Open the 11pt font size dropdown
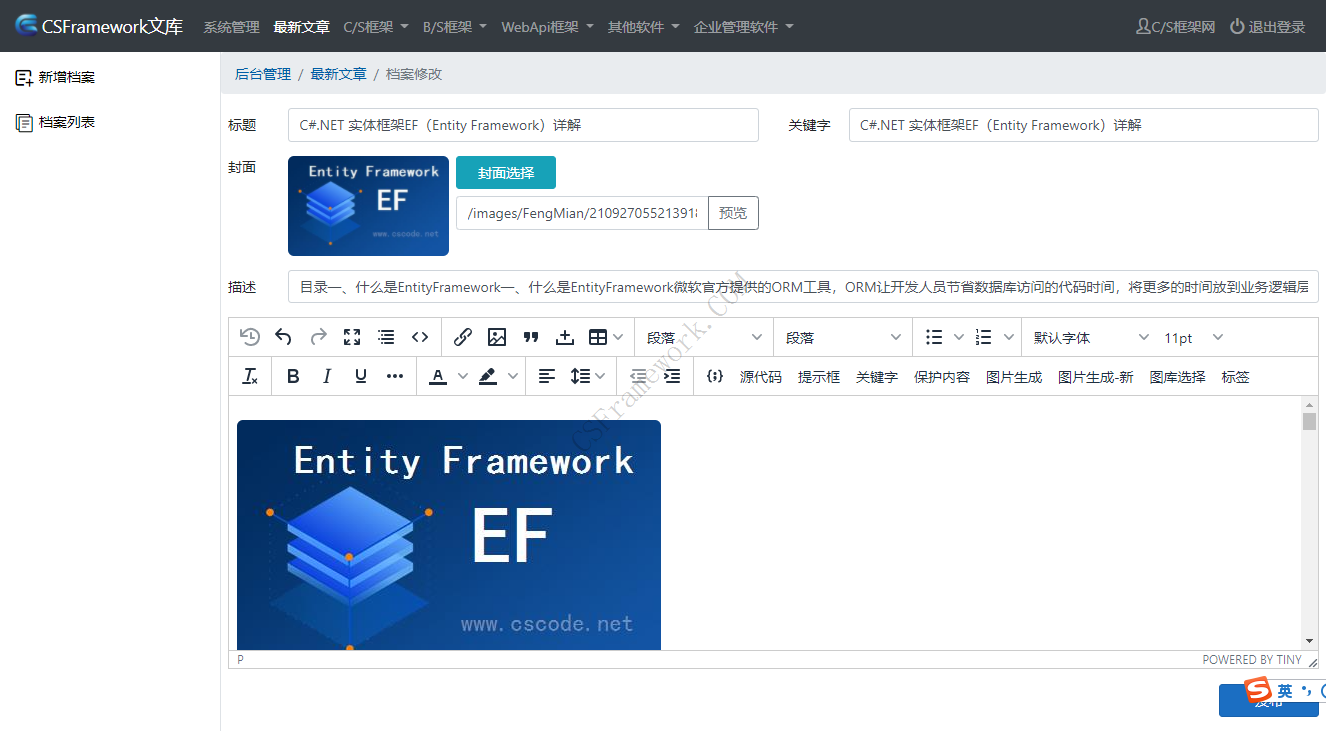The width and height of the screenshot is (1326, 731). (x=1194, y=337)
